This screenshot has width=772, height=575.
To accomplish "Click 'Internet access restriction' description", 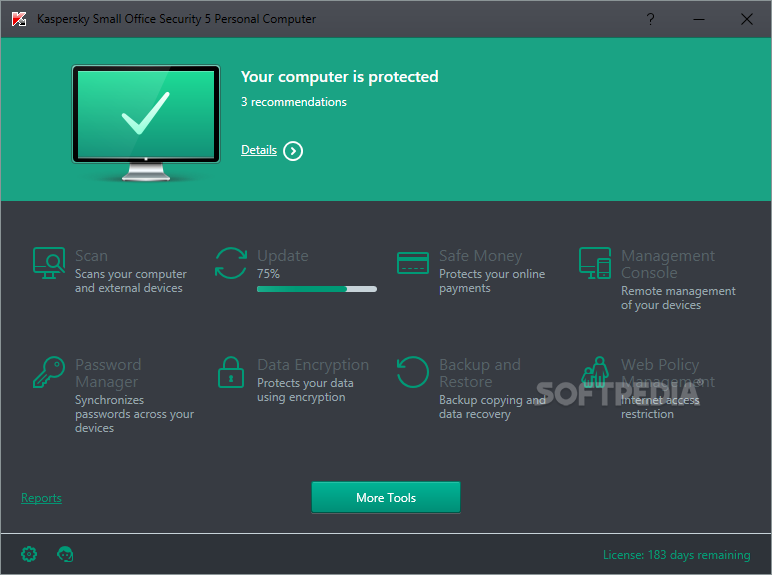I will click(x=660, y=407).
